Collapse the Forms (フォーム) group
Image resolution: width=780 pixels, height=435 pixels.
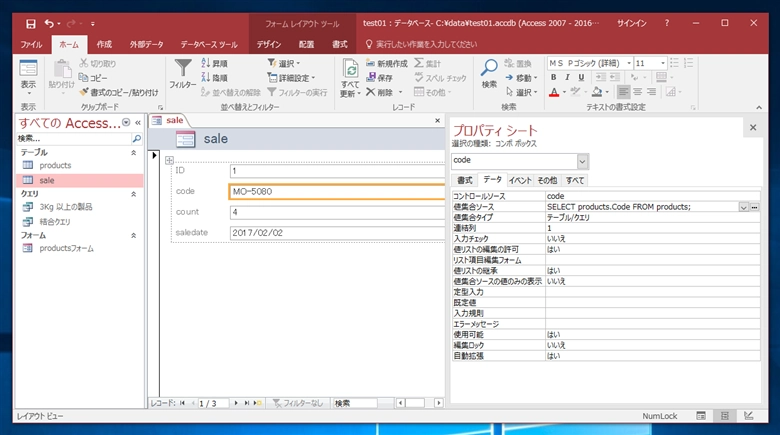pyautogui.click(x=133, y=235)
